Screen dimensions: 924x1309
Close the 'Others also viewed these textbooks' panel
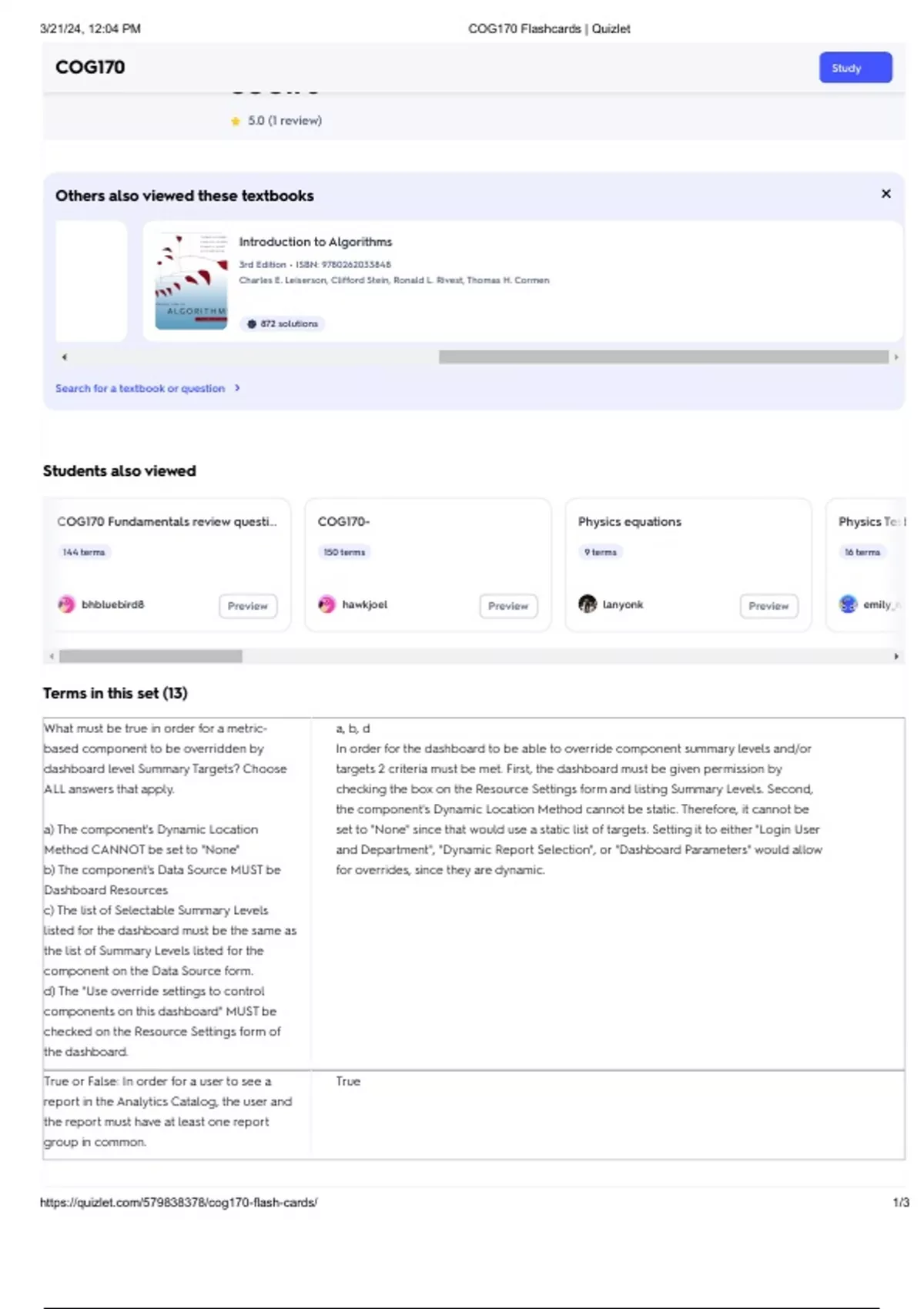885,194
